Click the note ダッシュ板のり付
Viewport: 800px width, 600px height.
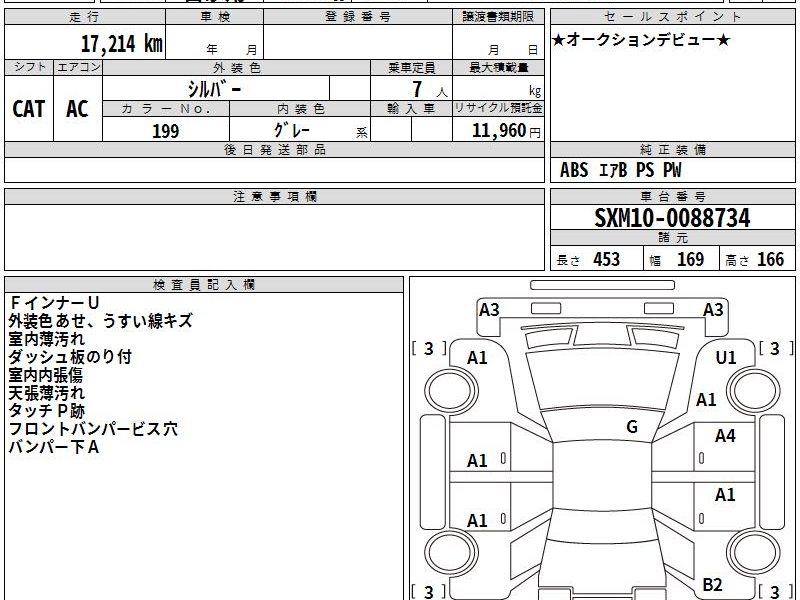pyautogui.click(x=70, y=357)
